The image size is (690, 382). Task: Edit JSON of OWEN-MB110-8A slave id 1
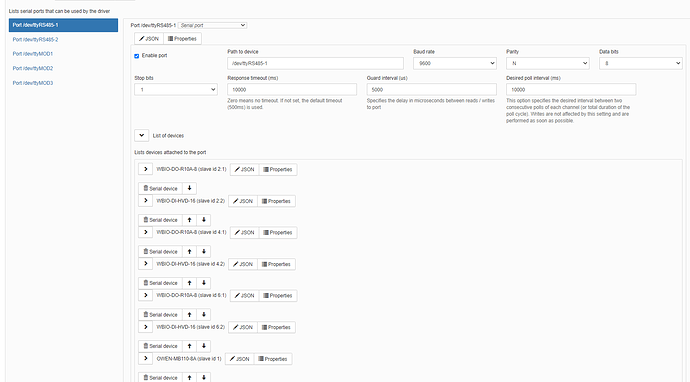click(x=239, y=359)
